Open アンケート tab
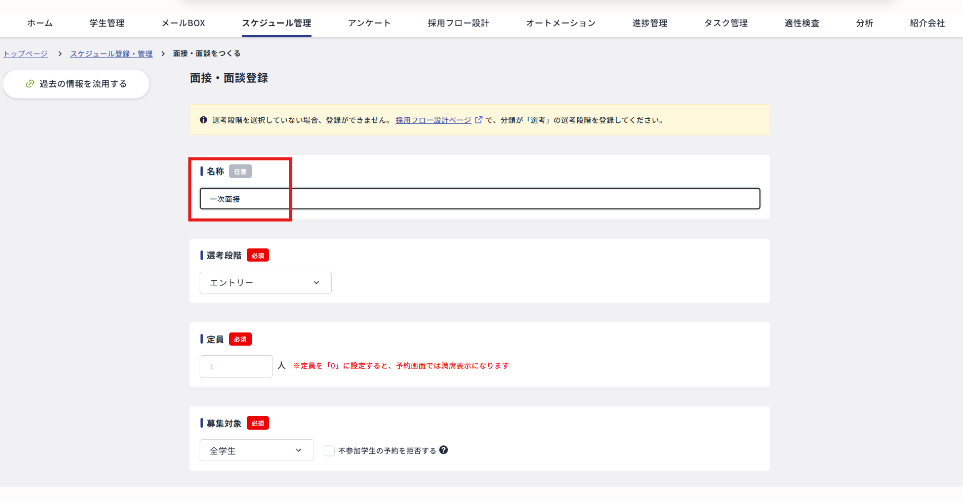Image resolution: width=963 pixels, height=501 pixels. (369, 23)
